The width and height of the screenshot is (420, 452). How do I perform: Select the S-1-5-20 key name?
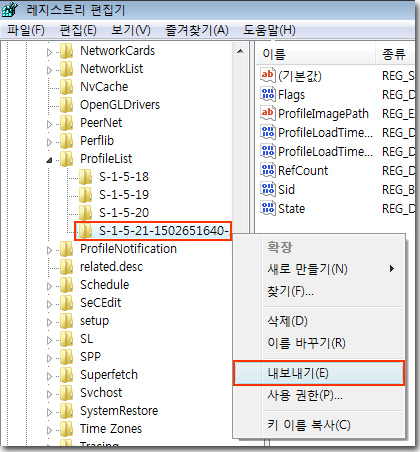[x=124, y=213]
